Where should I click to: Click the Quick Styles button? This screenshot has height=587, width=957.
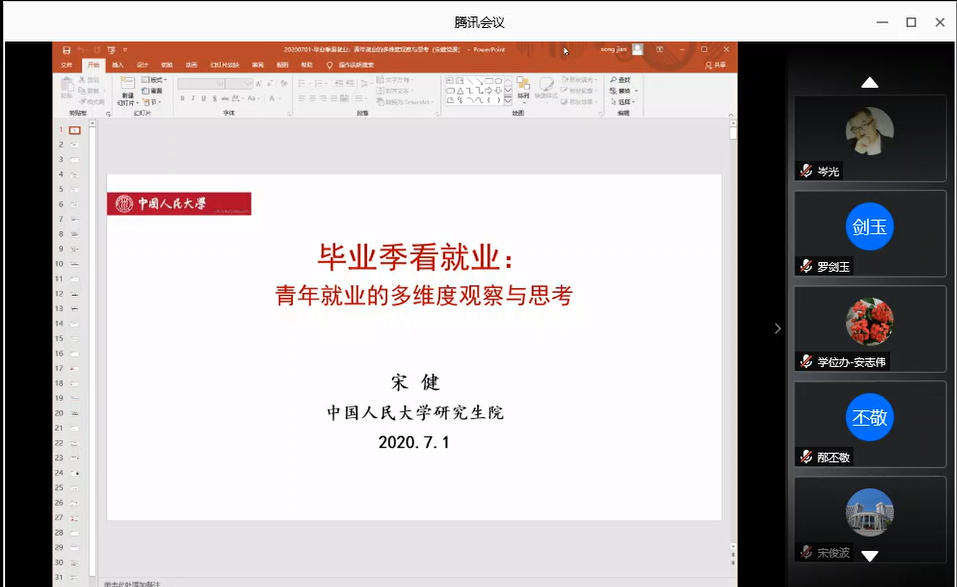coord(544,88)
